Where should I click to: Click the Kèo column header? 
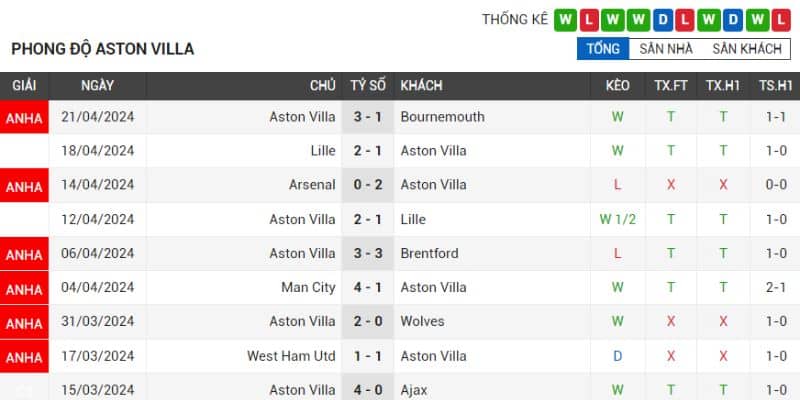pos(617,86)
